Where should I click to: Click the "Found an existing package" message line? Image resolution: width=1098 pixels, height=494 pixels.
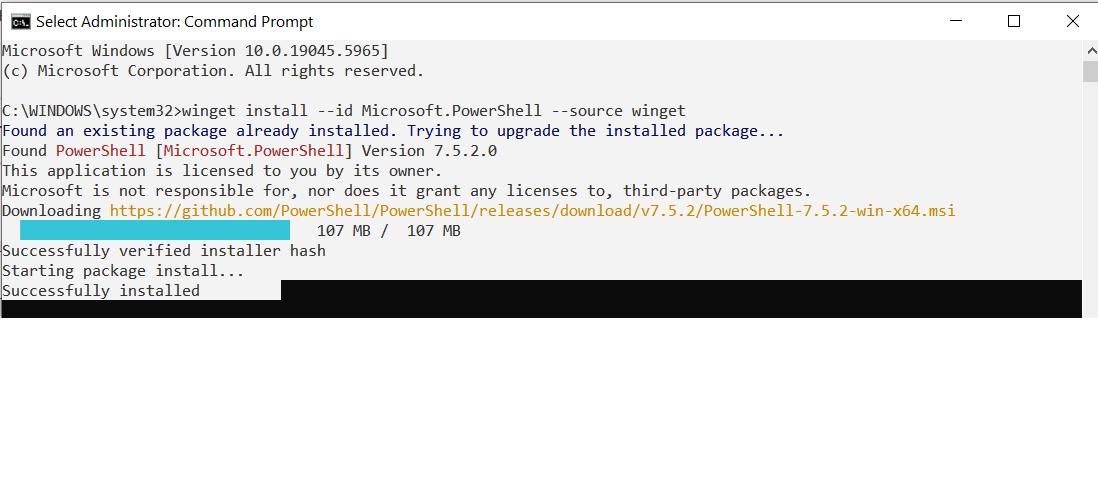[393, 131]
